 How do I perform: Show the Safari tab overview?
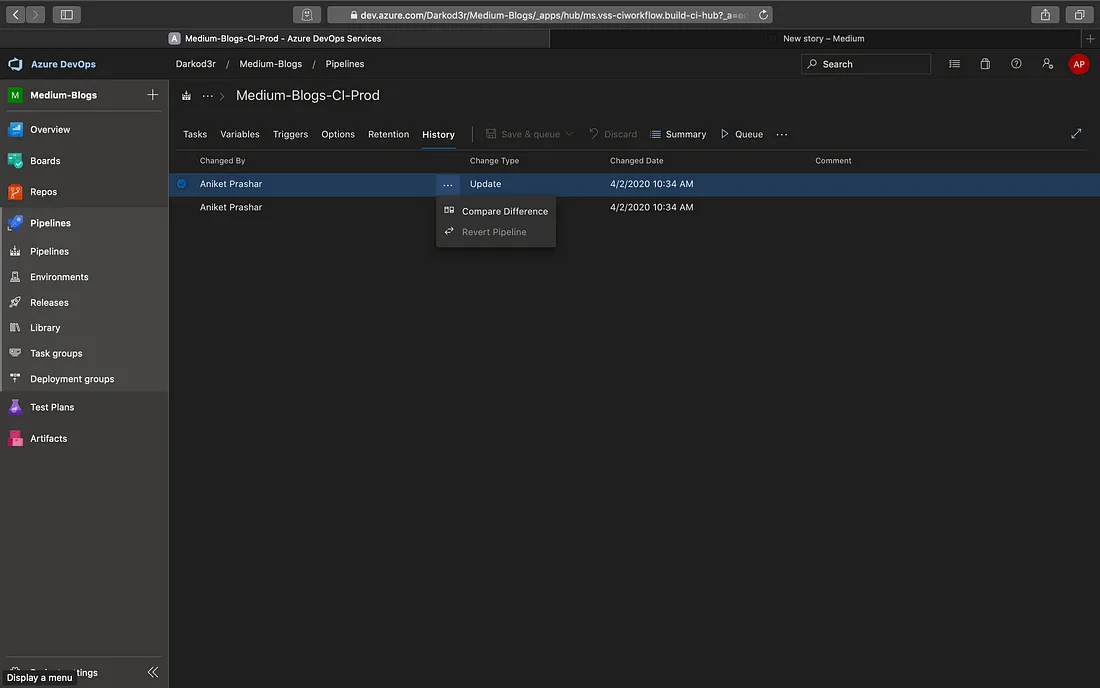coord(1079,15)
